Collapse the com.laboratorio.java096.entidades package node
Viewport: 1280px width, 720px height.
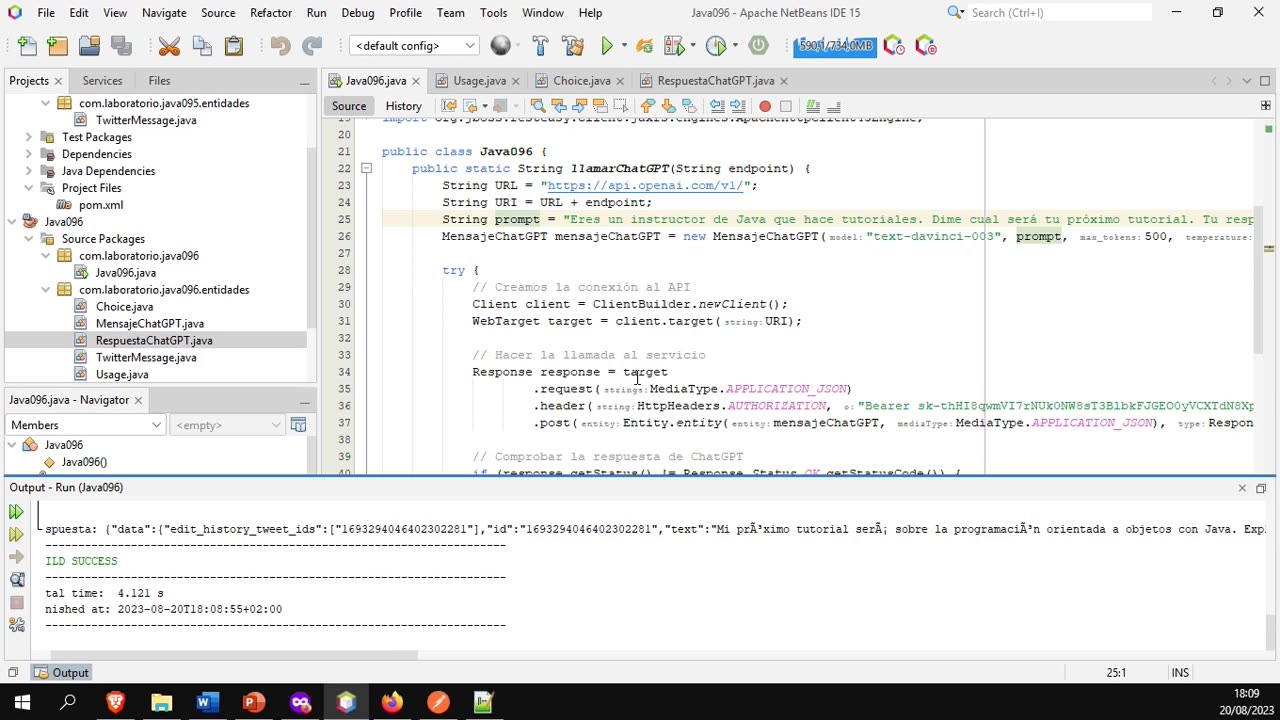[46, 290]
